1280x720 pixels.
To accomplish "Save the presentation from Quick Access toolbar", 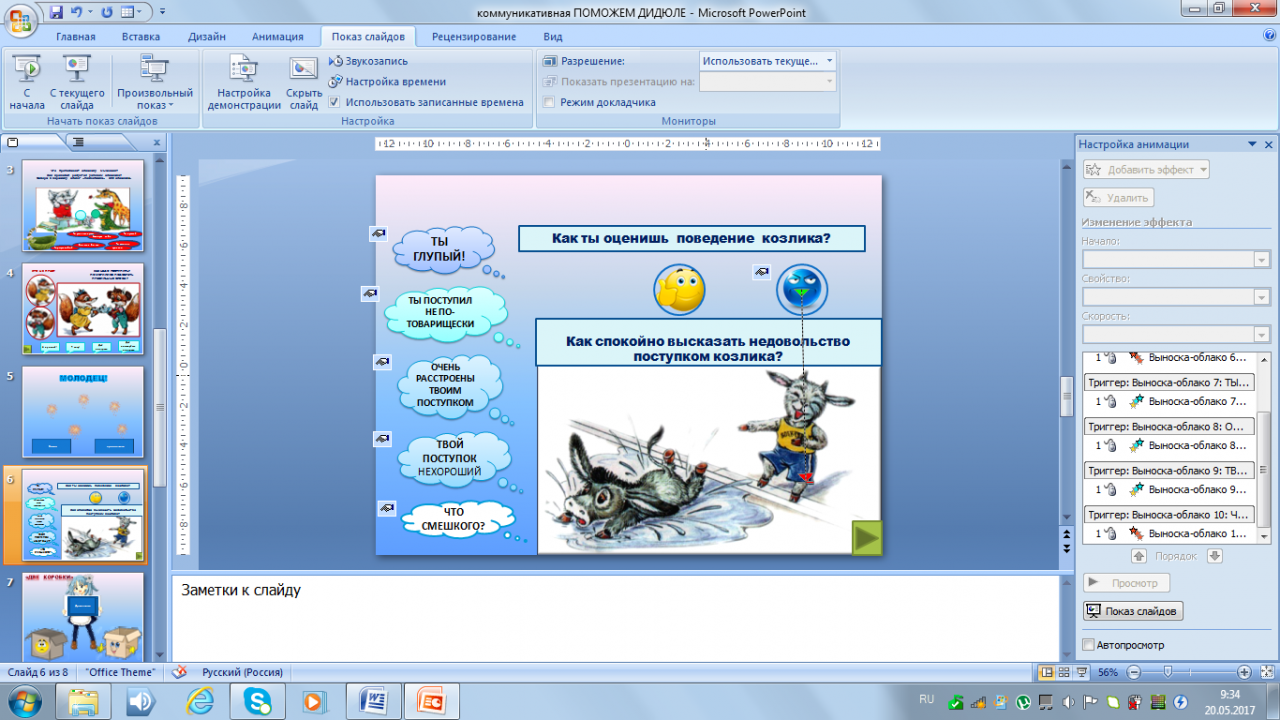I will pyautogui.click(x=56, y=13).
